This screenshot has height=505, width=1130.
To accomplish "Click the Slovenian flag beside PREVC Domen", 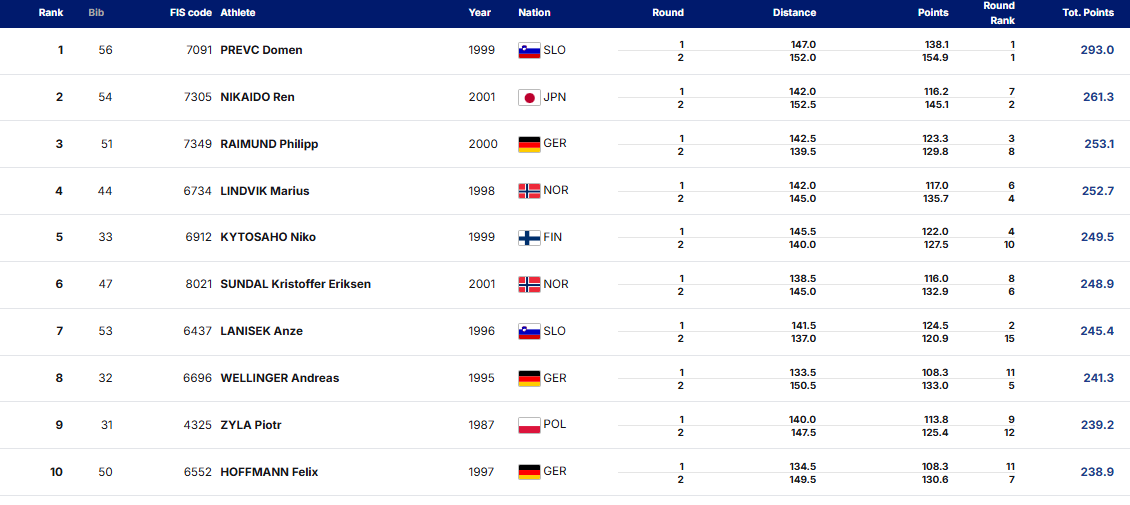I will [529, 50].
